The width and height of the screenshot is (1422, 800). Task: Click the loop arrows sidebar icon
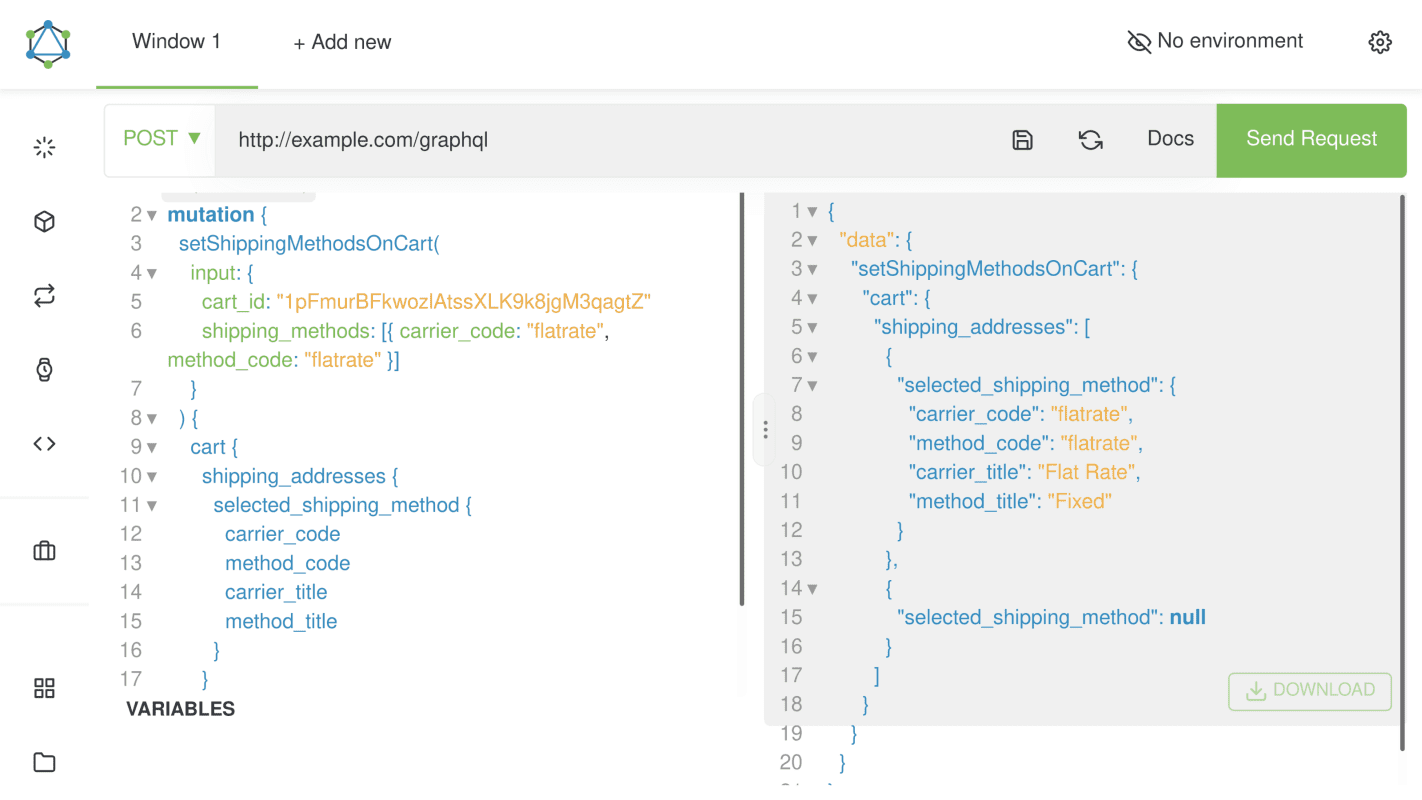(x=44, y=296)
